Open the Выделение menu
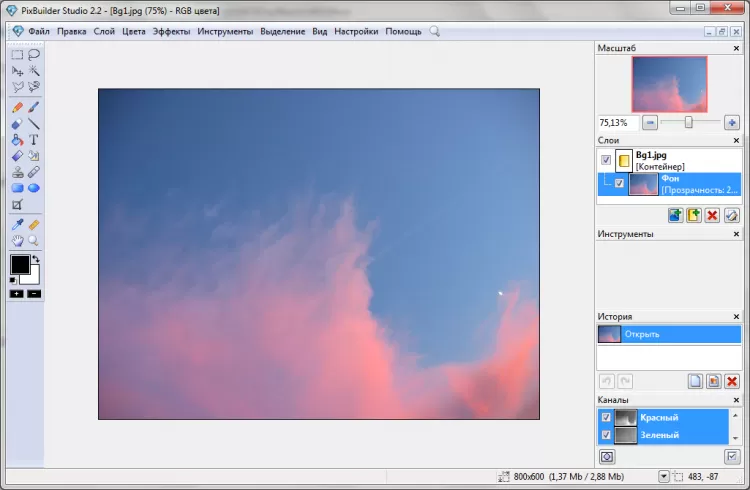Image resolution: width=750 pixels, height=490 pixels. pyautogui.click(x=283, y=31)
